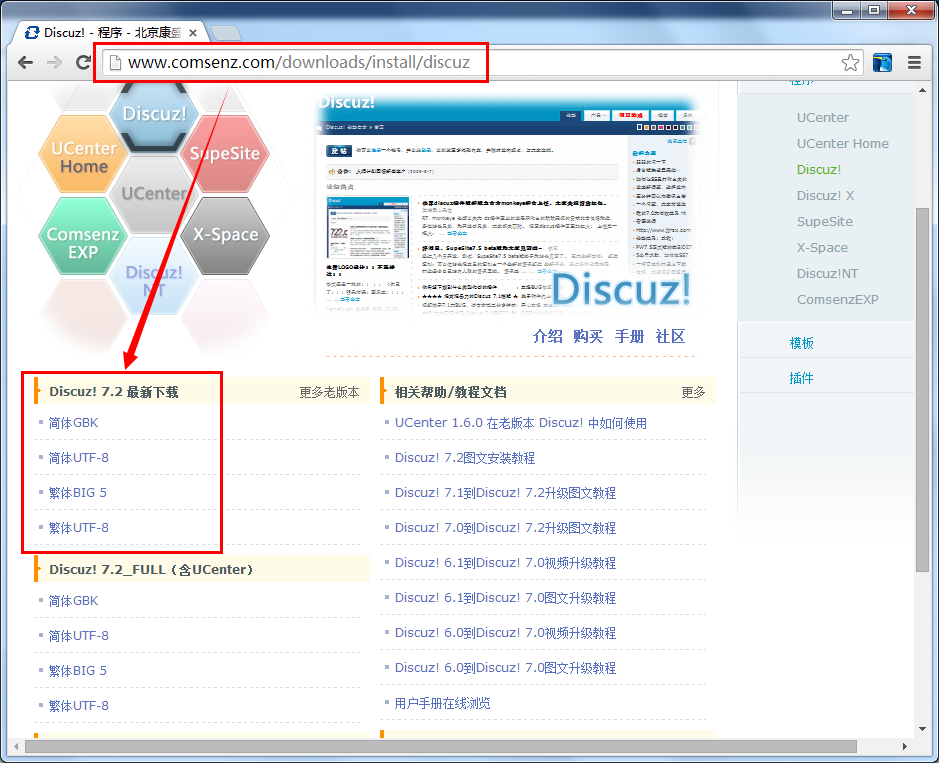This screenshot has width=939, height=763.
Task: Open the Discuz! forum screenshot preview
Action: point(507,202)
